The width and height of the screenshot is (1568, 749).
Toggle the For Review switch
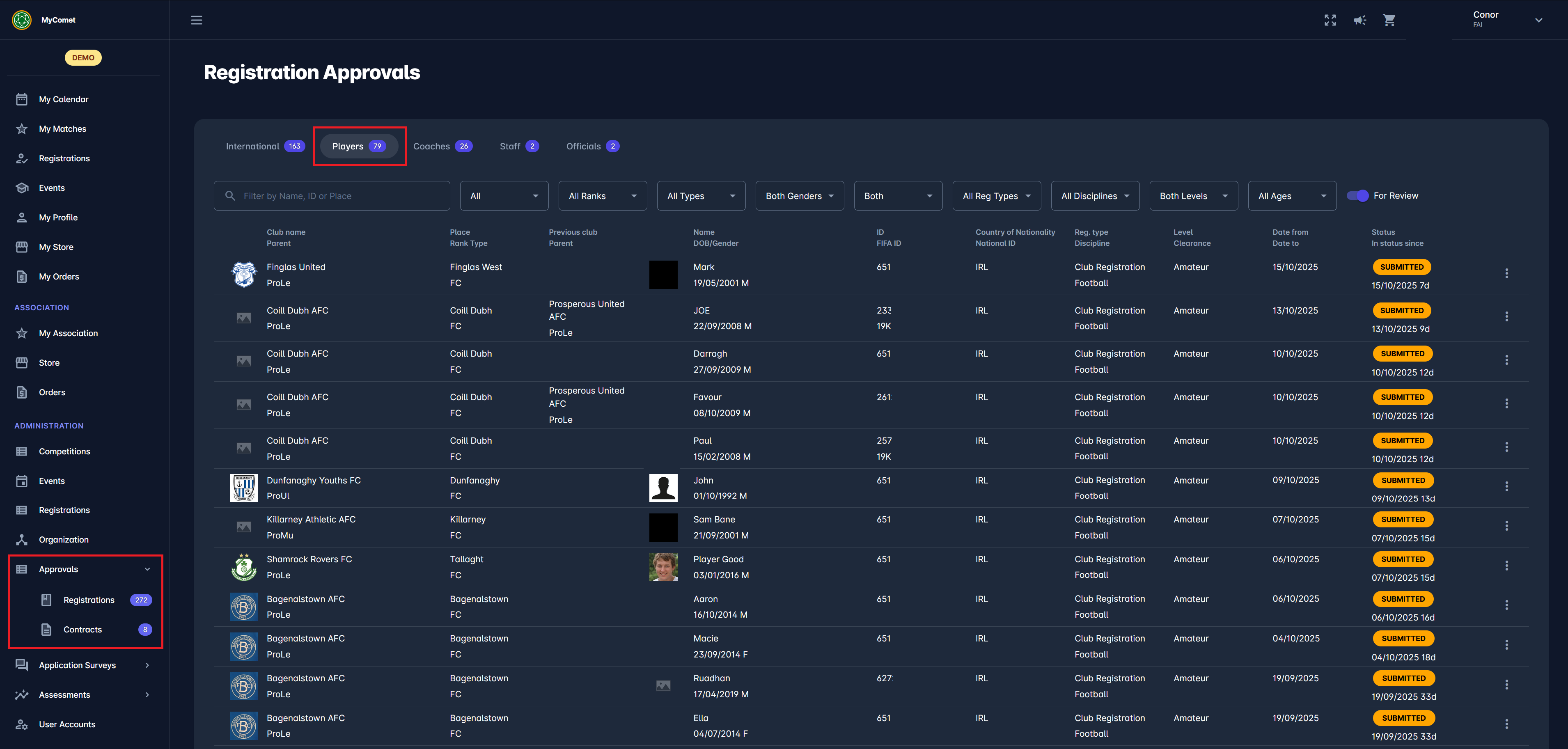pos(1357,196)
